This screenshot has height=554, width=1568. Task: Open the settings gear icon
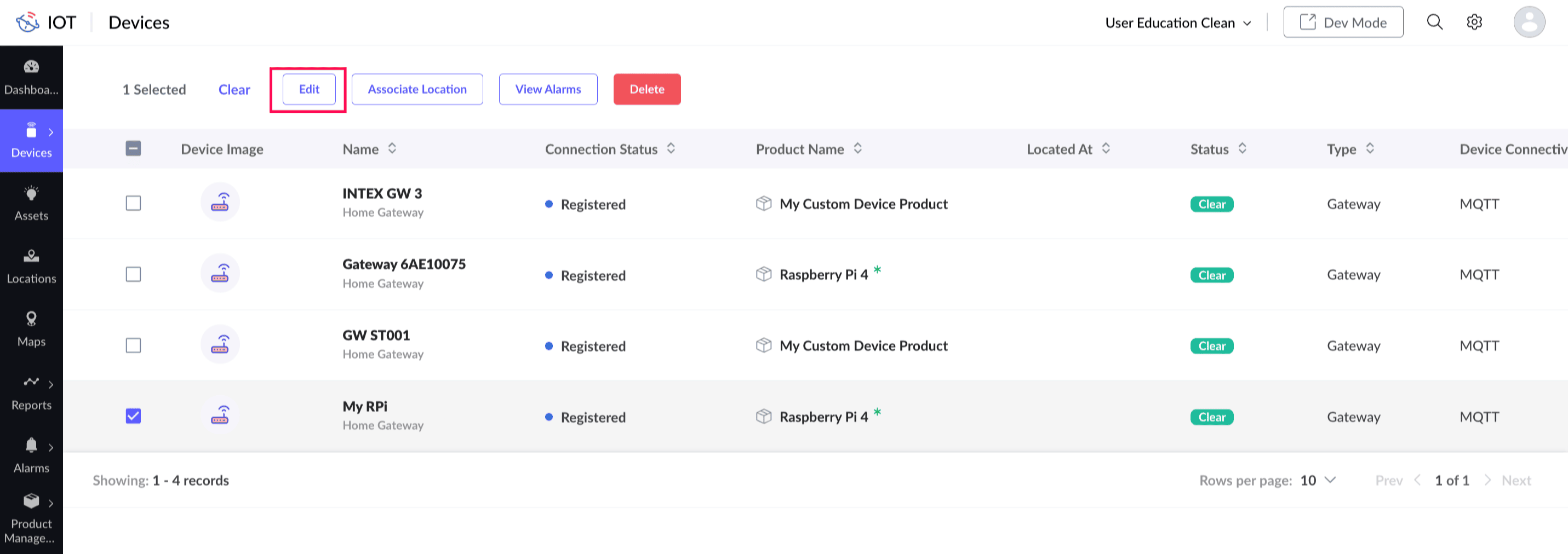1474,22
